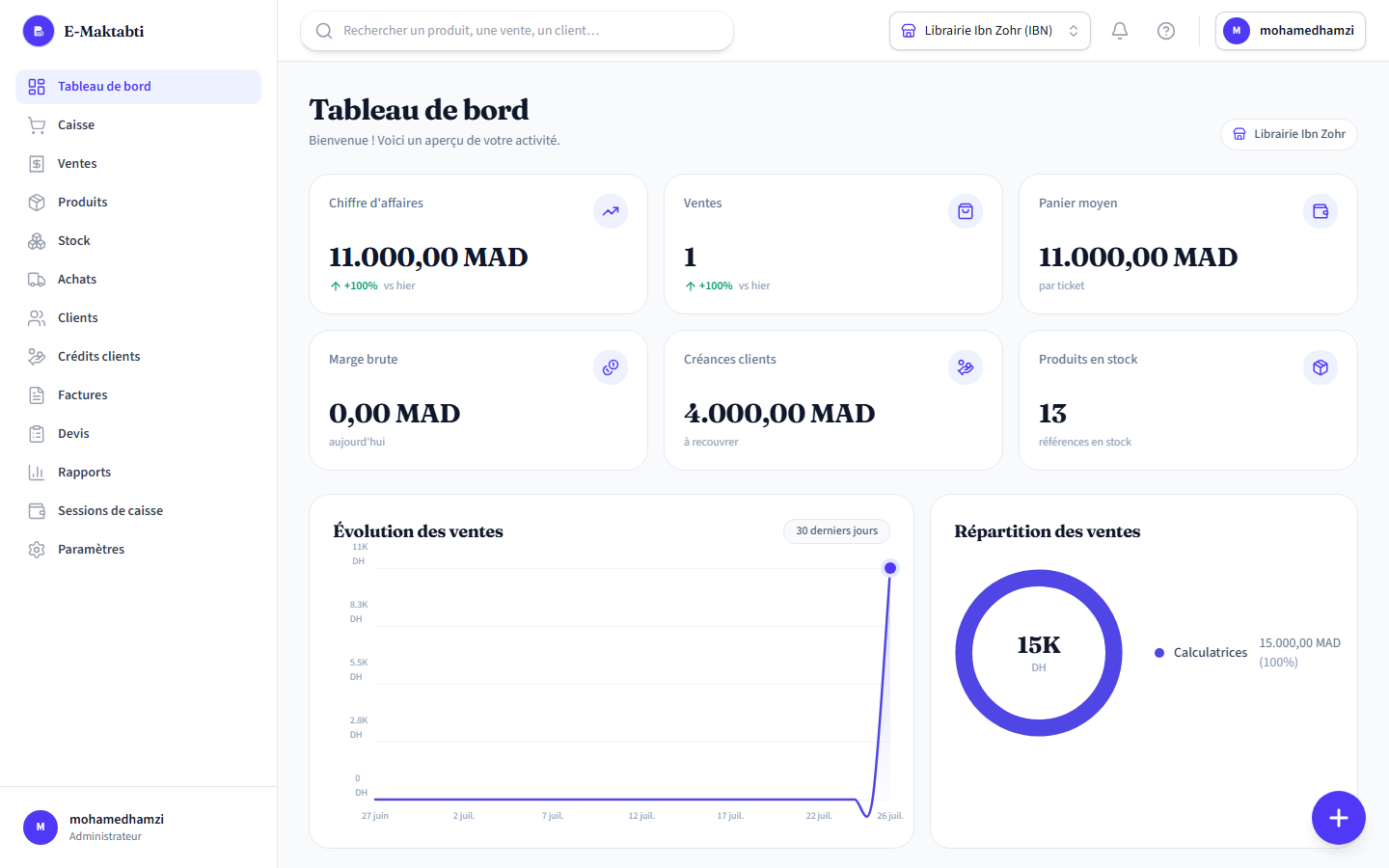This screenshot has height=868, width=1389.
Task: Open Sessions de caisse
Action: click(138, 511)
